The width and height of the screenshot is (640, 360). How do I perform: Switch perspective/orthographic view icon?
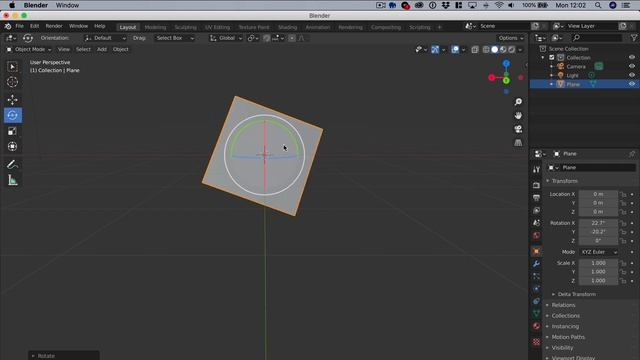(518, 142)
